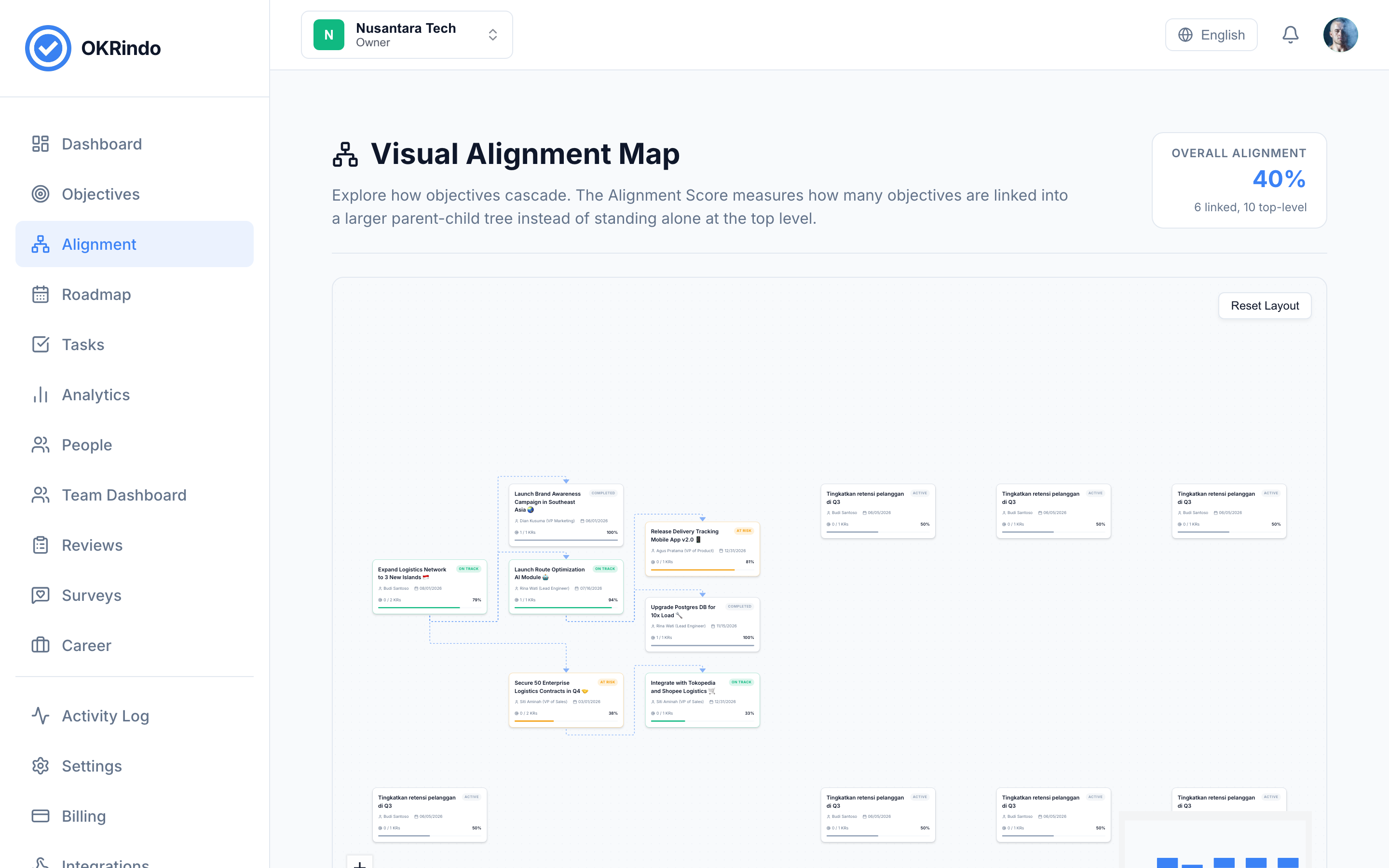Open the Reviews link
Screen dimensions: 1389x868
pyautogui.click(x=134, y=545)
